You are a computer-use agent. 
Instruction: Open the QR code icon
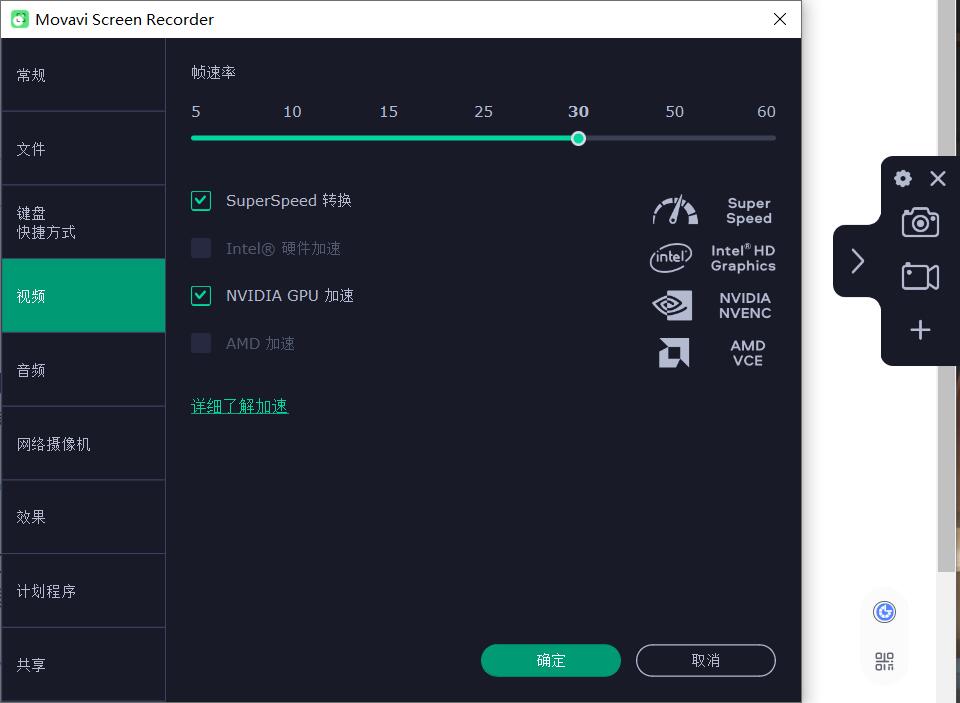pos(884,661)
